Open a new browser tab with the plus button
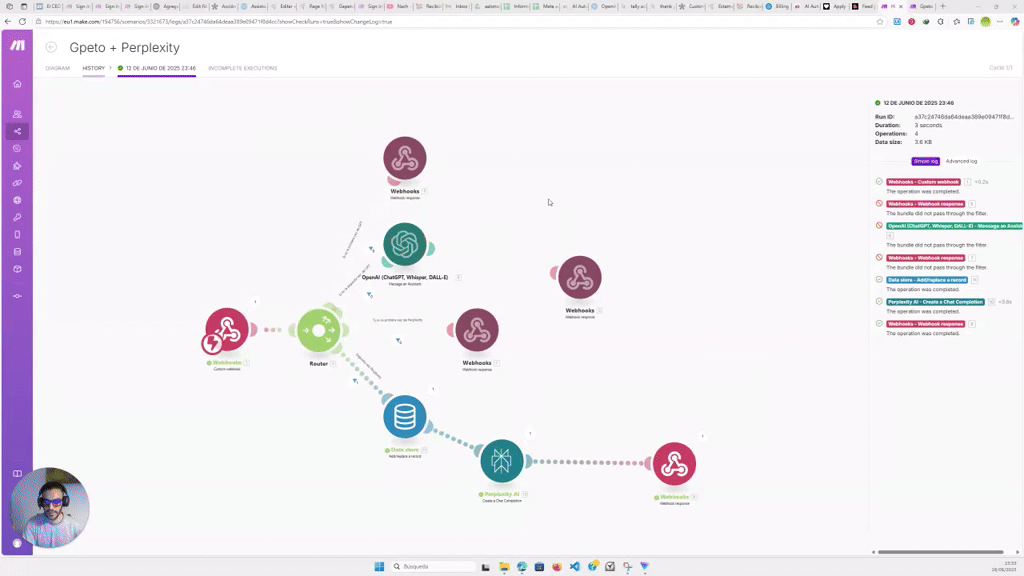1024x576 pixels. 942,6
